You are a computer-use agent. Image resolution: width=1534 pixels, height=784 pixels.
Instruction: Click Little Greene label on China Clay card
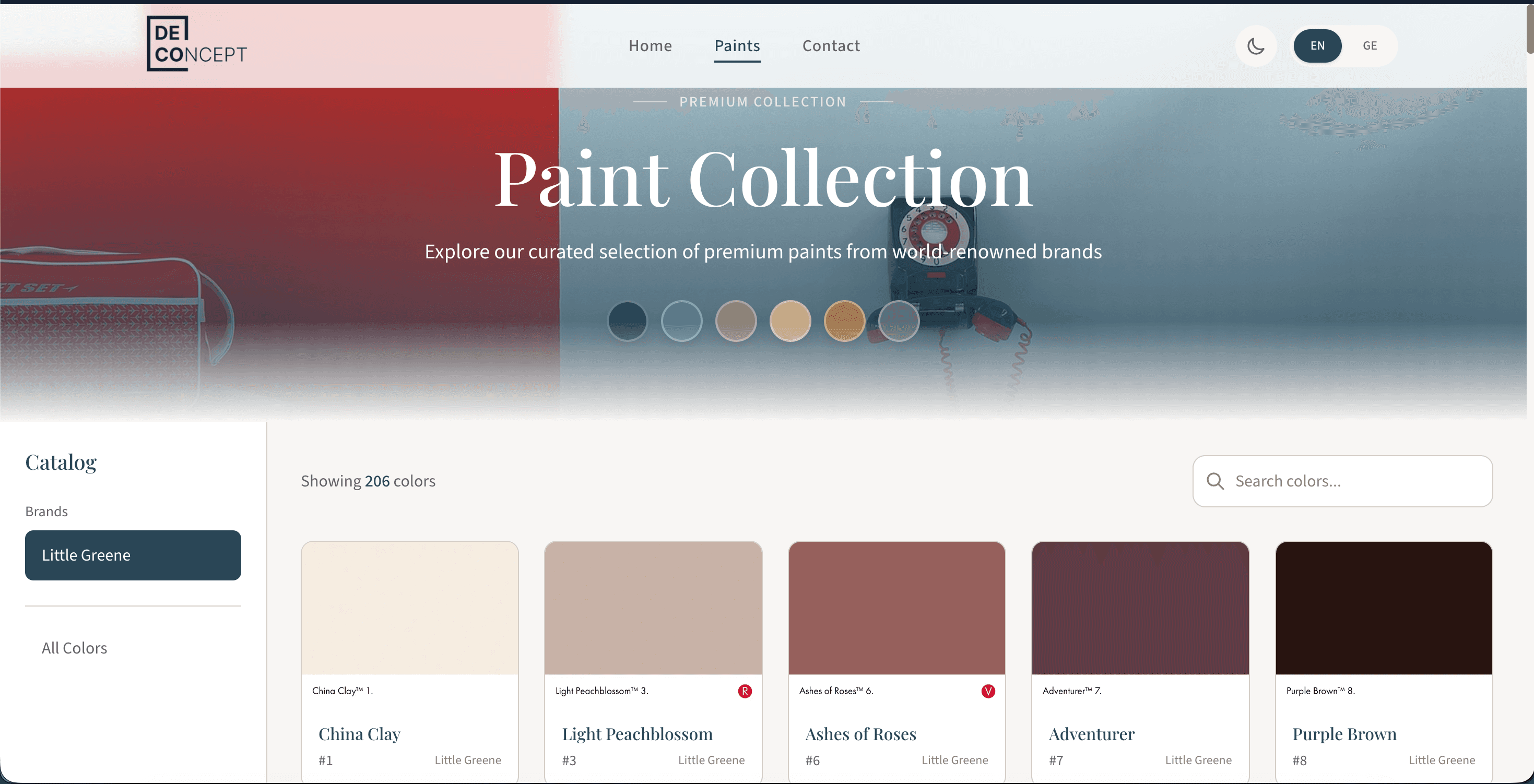(467, 760)
